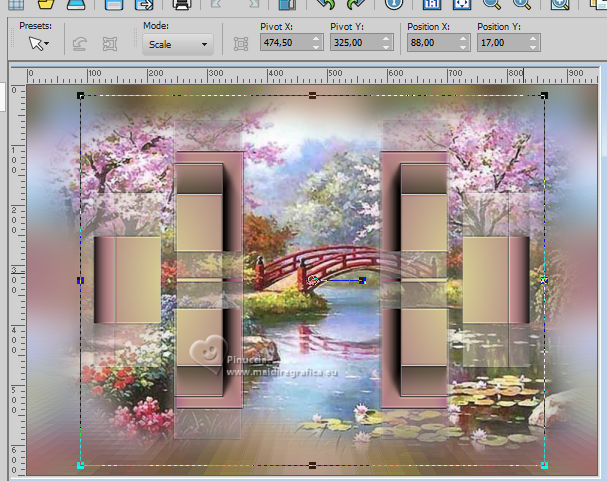Click the bottom-left corner scale handle
The height and width of the screenshot is (481, 607).
pos(81,466)
